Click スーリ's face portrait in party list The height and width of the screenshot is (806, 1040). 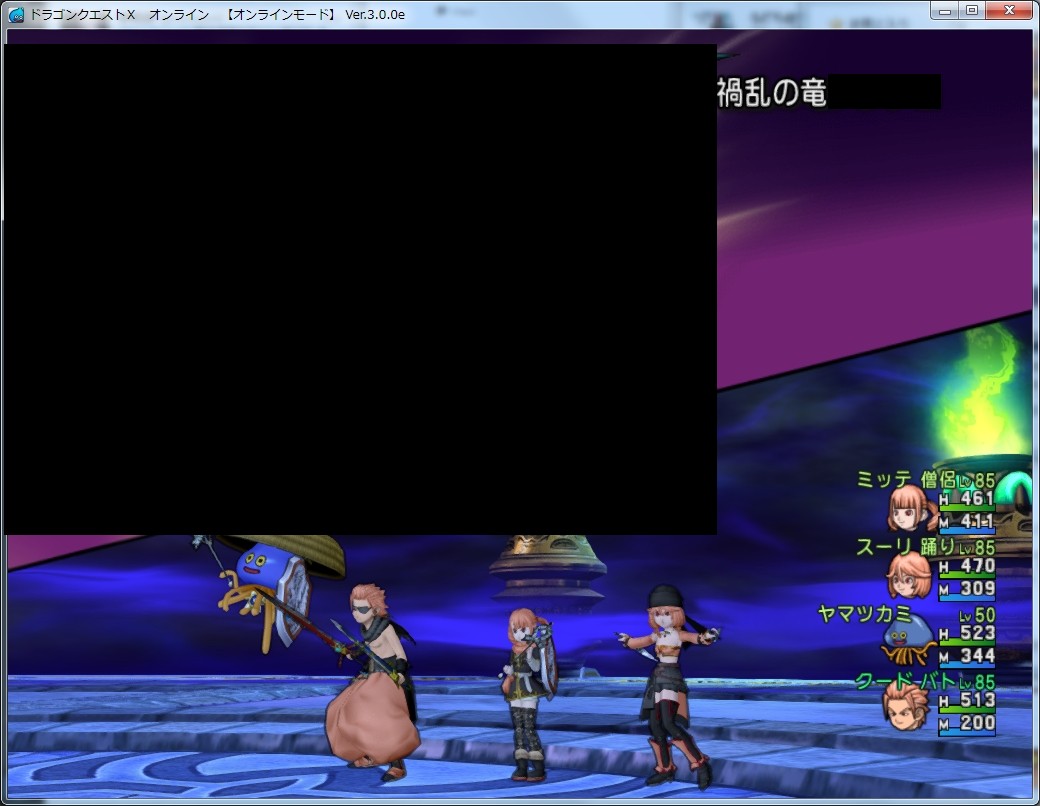909,576
